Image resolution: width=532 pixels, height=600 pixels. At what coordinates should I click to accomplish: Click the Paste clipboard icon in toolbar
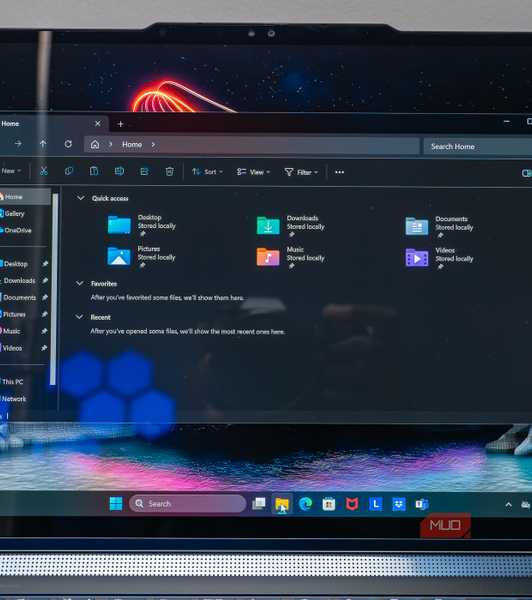(x=94, y=171)
